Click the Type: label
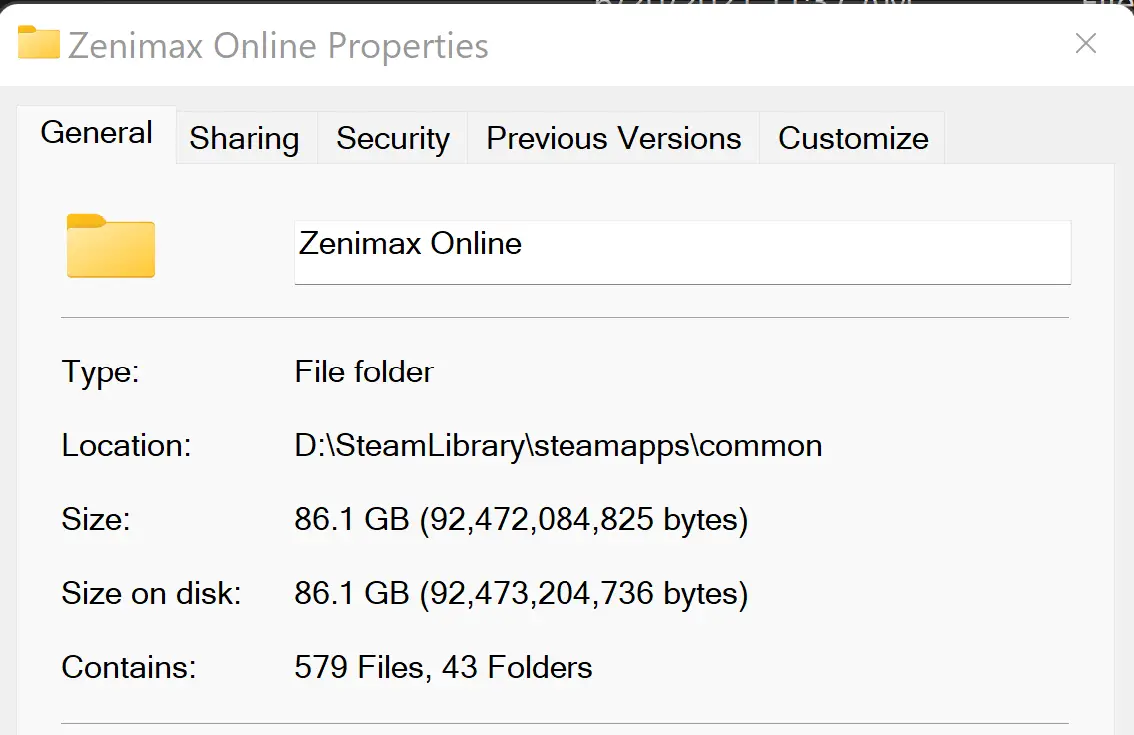 101,373
